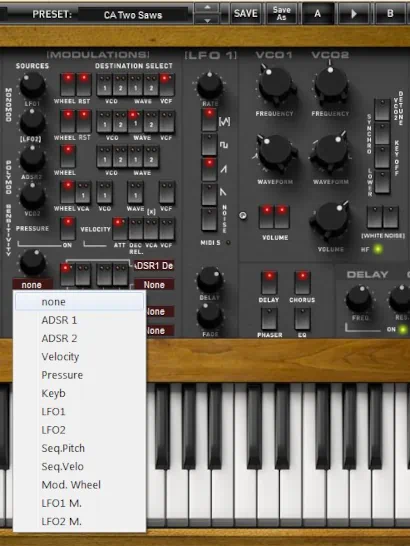This screenshot has height=546, width=410.
Task: Toggle the CHORUS effect switch
Action: point(302,283)
